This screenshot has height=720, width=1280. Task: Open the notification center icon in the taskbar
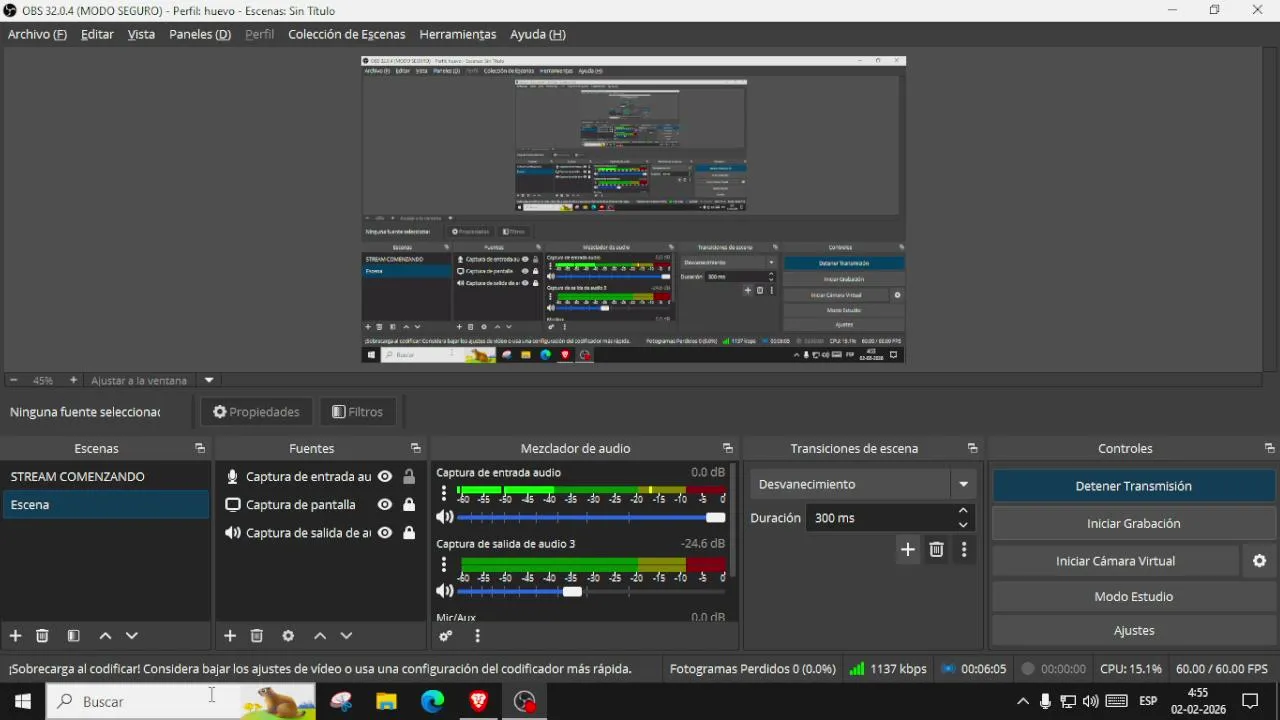coord(1249,702)
